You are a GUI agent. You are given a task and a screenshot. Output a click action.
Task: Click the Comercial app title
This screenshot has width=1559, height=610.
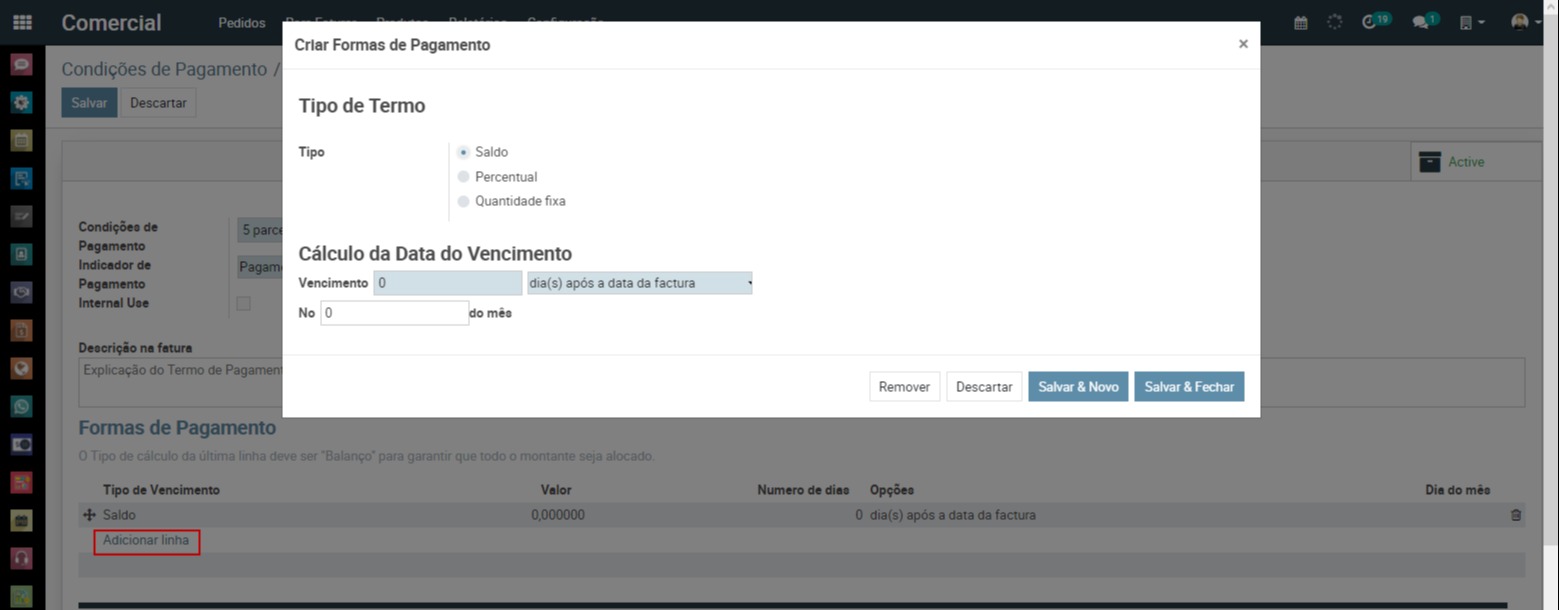coord(111,23)
